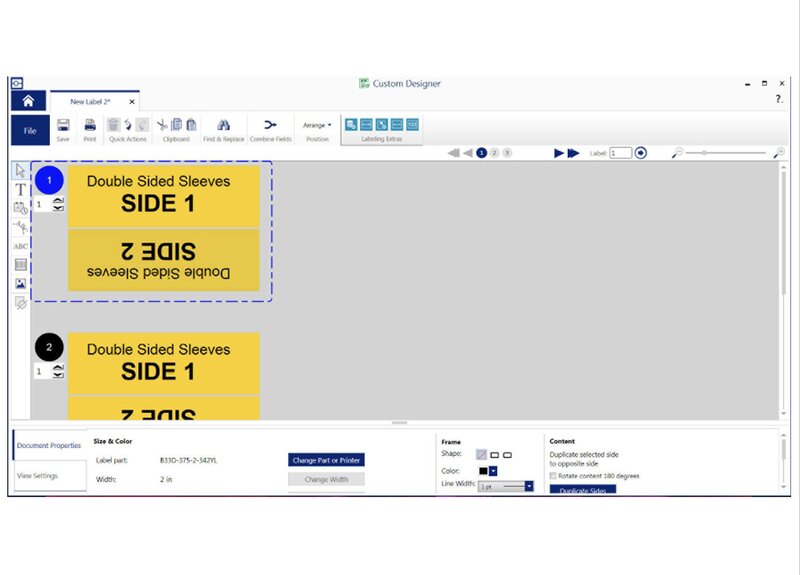This screenshot has width=800, height=575.
Task: Click Change Part or Printer button
Action: click(x=326, y=460)
